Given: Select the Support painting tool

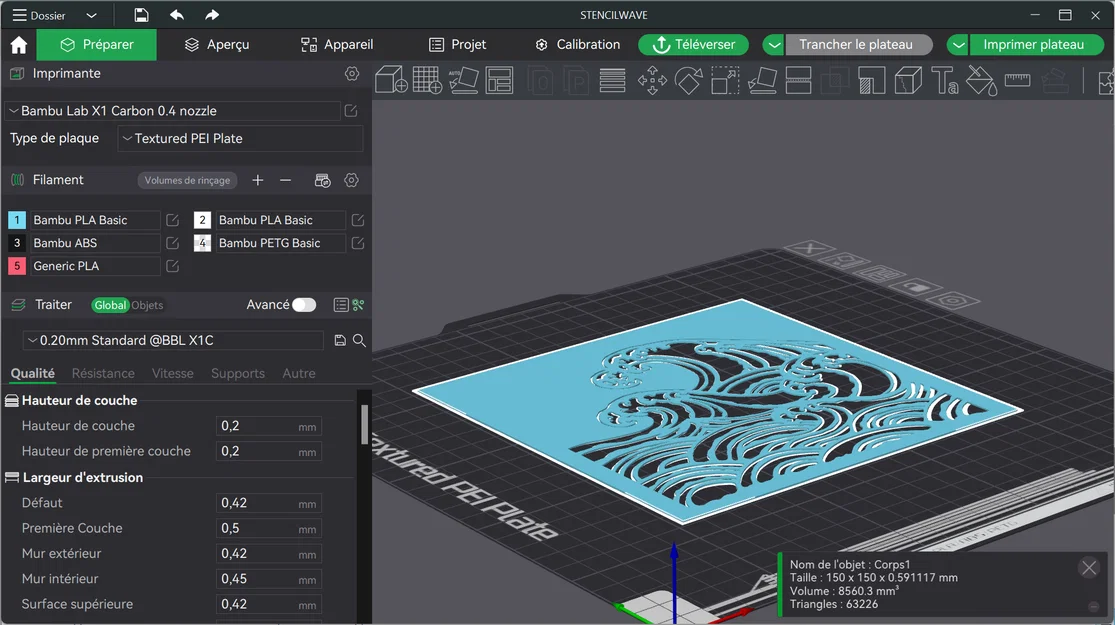Looking at the screenshot, I should coord(871,80).
